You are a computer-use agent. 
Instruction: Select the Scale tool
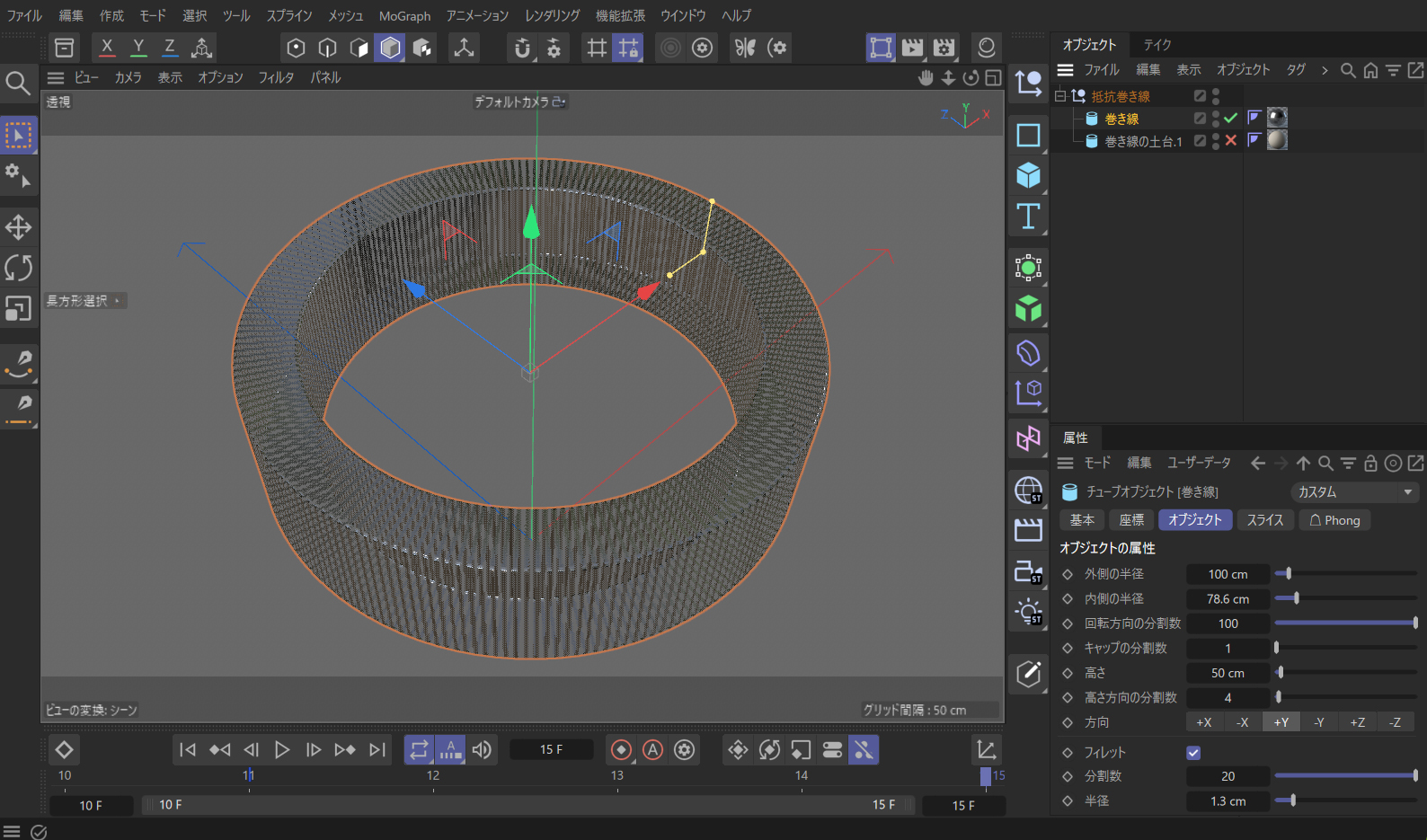click(18, 309)
